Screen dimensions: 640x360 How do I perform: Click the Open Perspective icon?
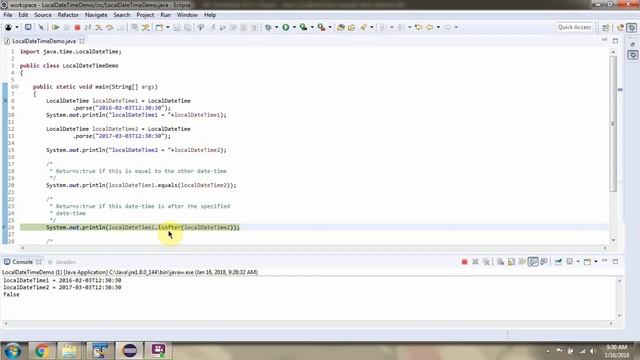pyautogui.click(x=606, y=27)
